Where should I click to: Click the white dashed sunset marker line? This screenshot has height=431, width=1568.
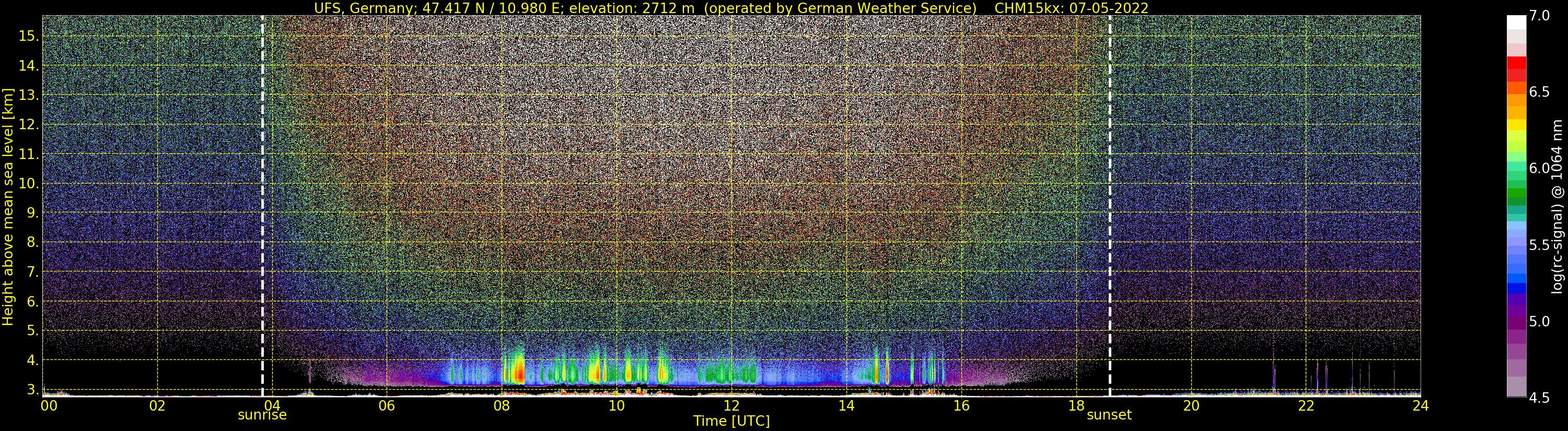[1110, 206]
